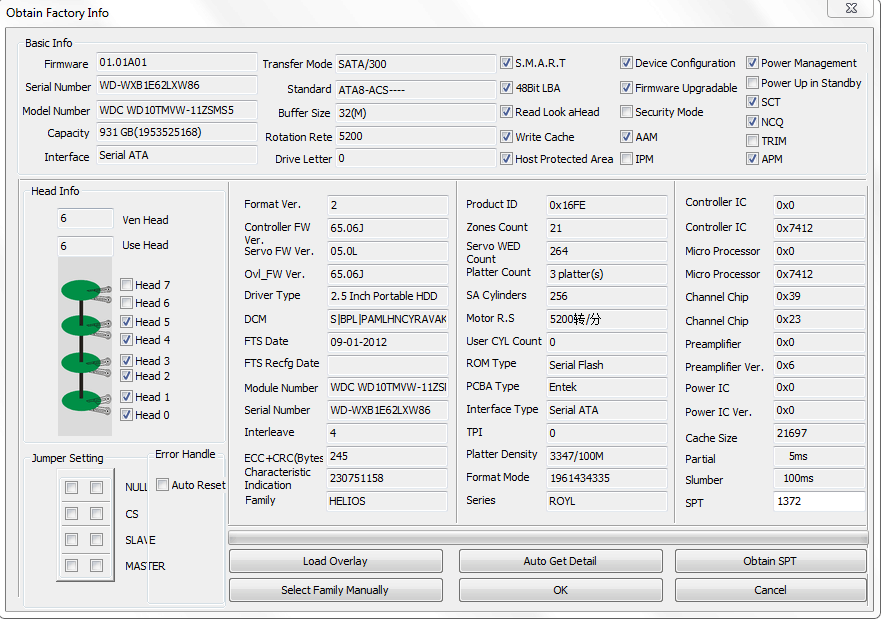This screenshot has width=882, height=620.
Task: Click Auto Get Detail button
Action: coord(560,561)
